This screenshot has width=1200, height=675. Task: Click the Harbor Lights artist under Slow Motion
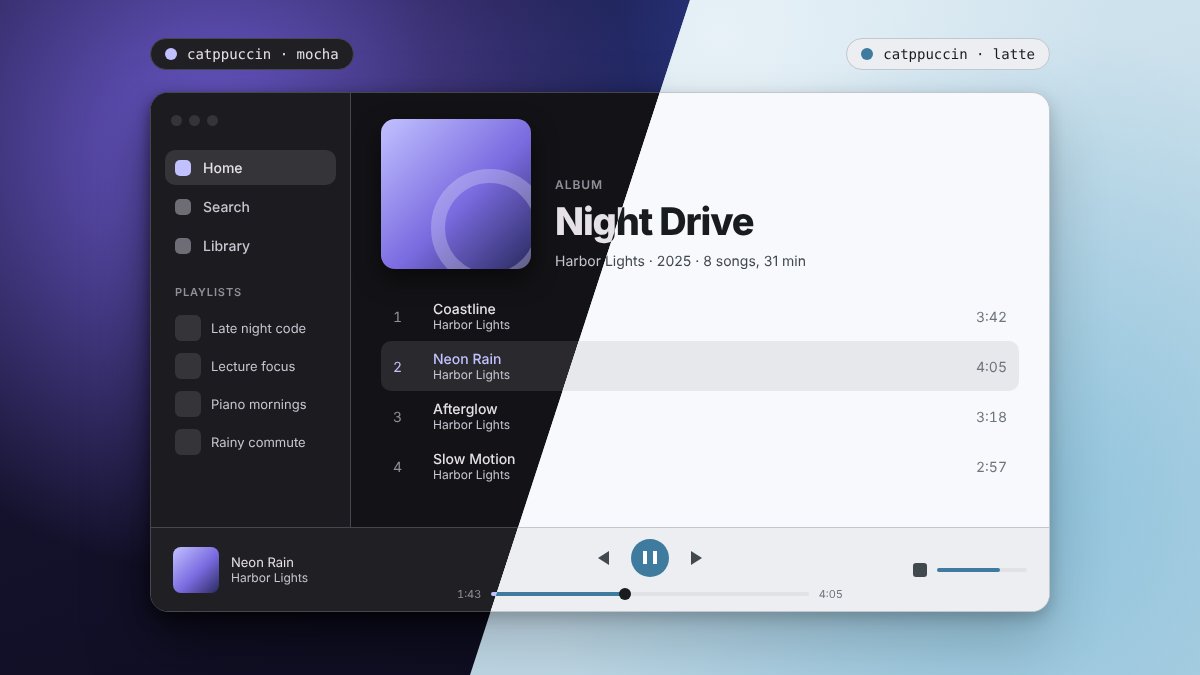tap(471, 475)
